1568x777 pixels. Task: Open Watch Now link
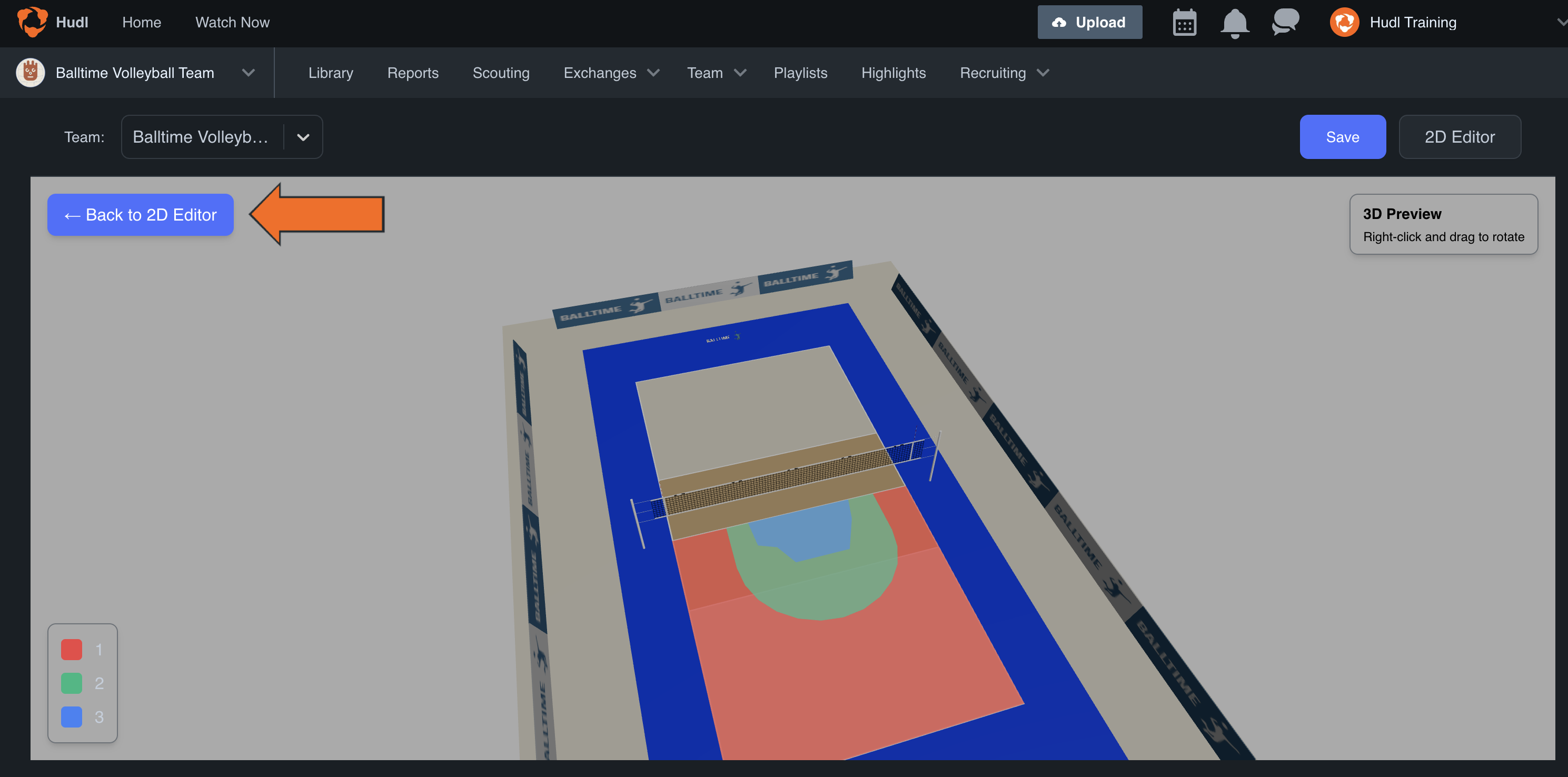(232, 23)
